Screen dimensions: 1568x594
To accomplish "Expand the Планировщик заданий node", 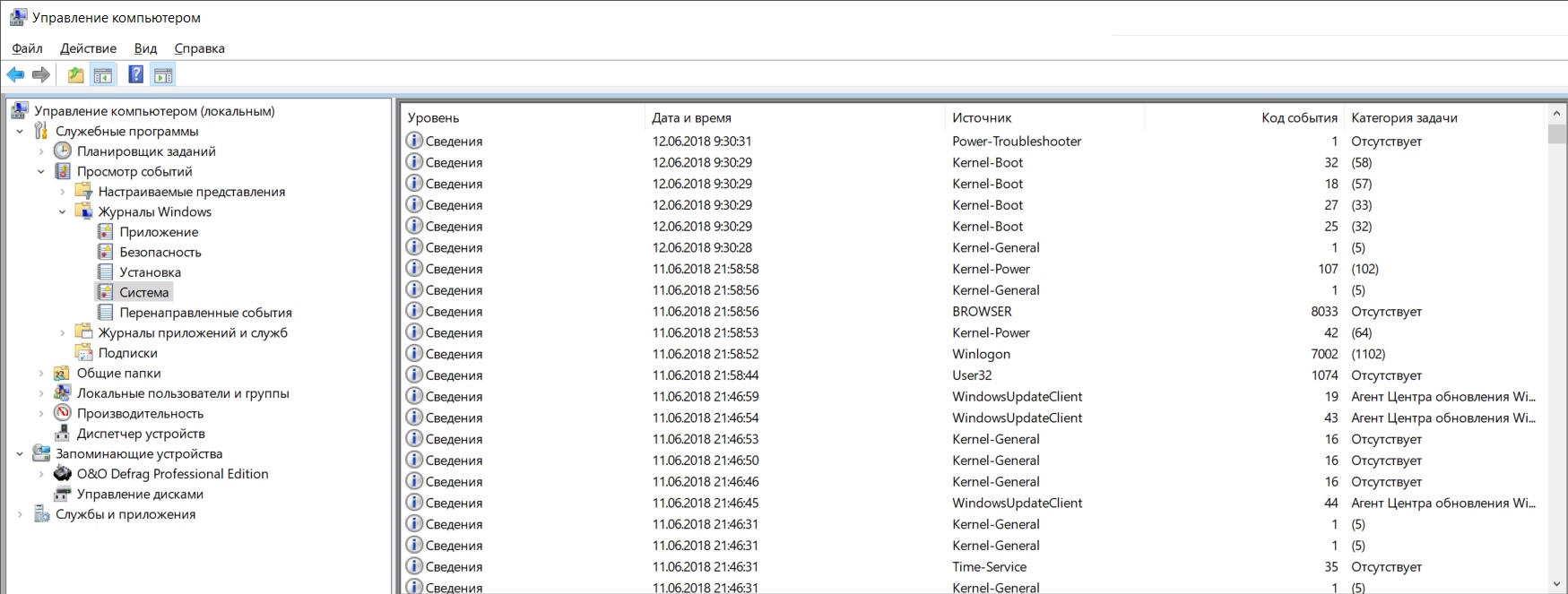I will coord(41,151).
